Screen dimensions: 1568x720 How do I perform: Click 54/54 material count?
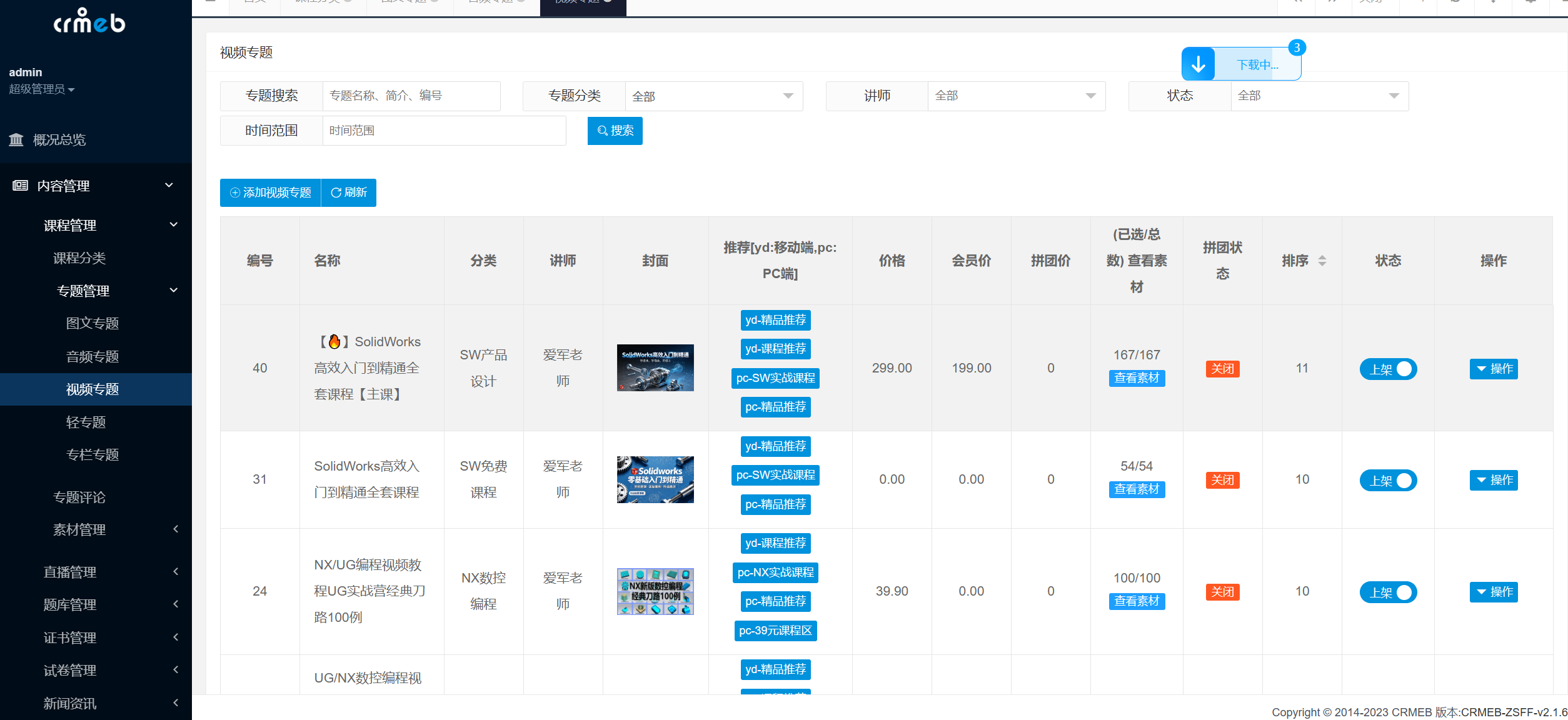click(x=1137, y=466)
